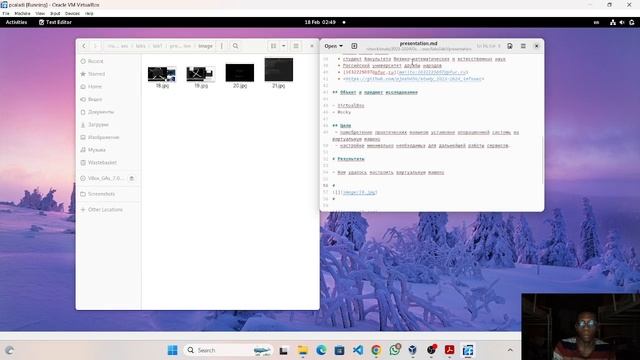640x360 pixels.
Task: Open the Files main menu button
Action: click(x=296, y=46)
